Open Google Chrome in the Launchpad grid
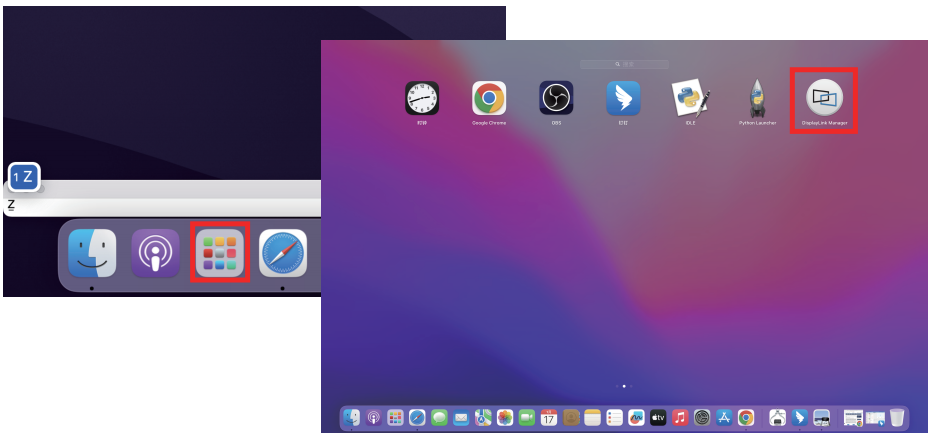935x441 pixels. point(488,98)
